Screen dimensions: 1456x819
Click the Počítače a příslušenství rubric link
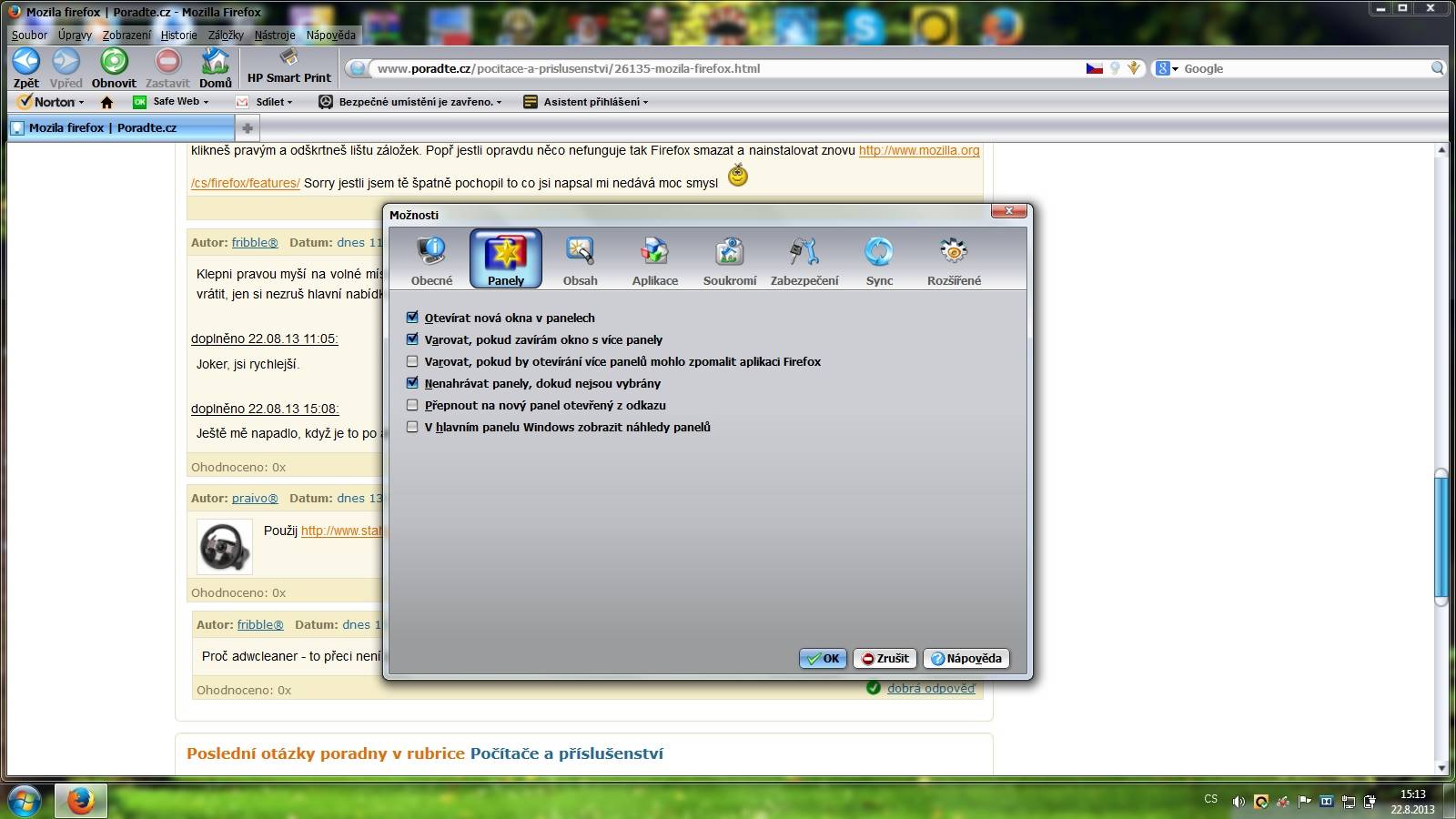coord(567,753)
